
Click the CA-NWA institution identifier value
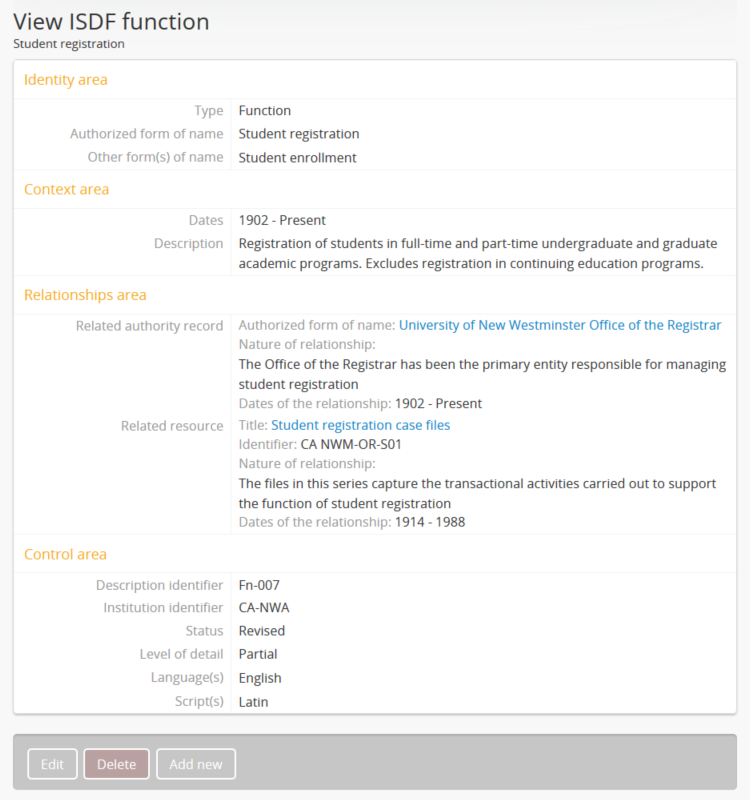point(264,607)
